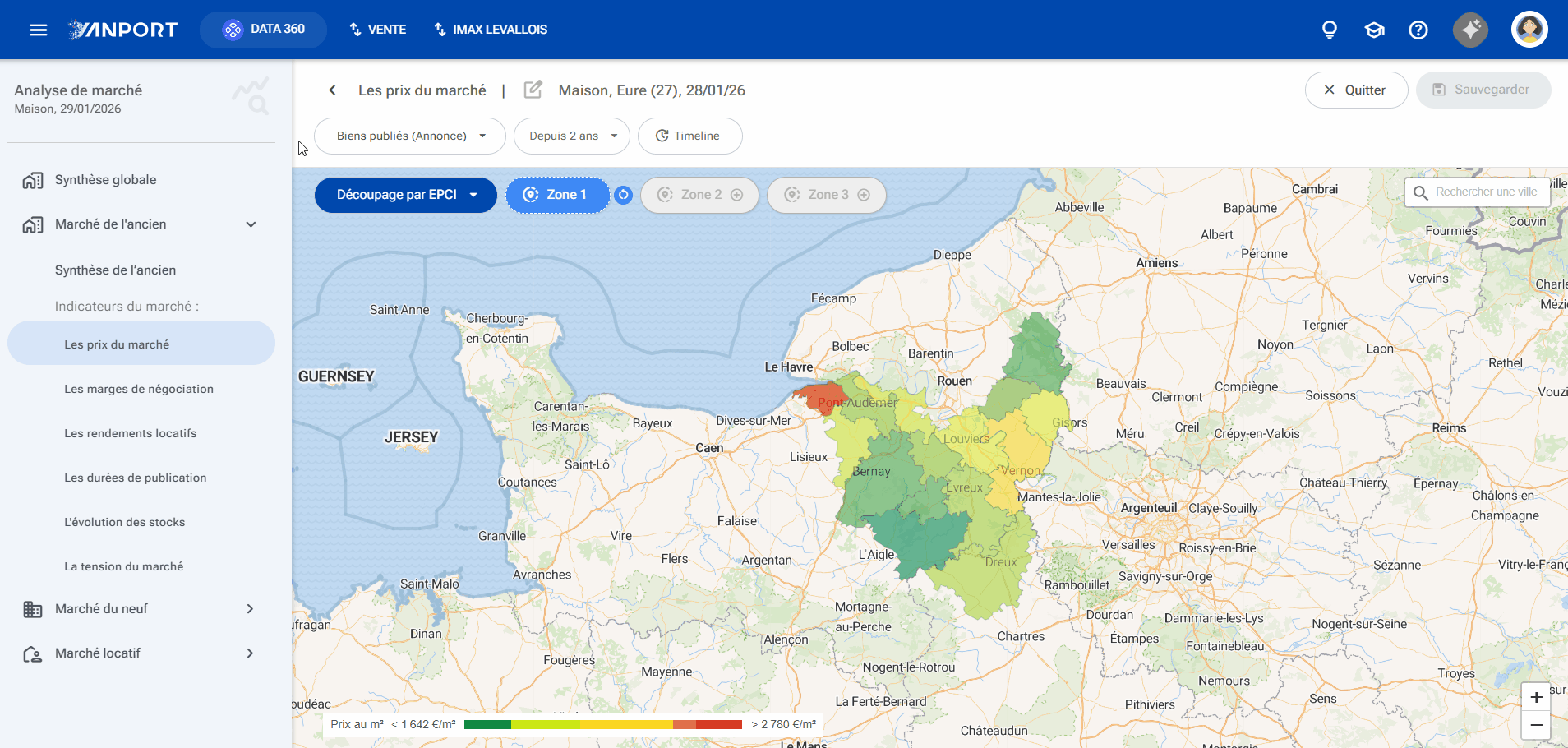1568x748 pixels.
Task: Click the DATA 360 atom icon
Action: pos(233,30)
